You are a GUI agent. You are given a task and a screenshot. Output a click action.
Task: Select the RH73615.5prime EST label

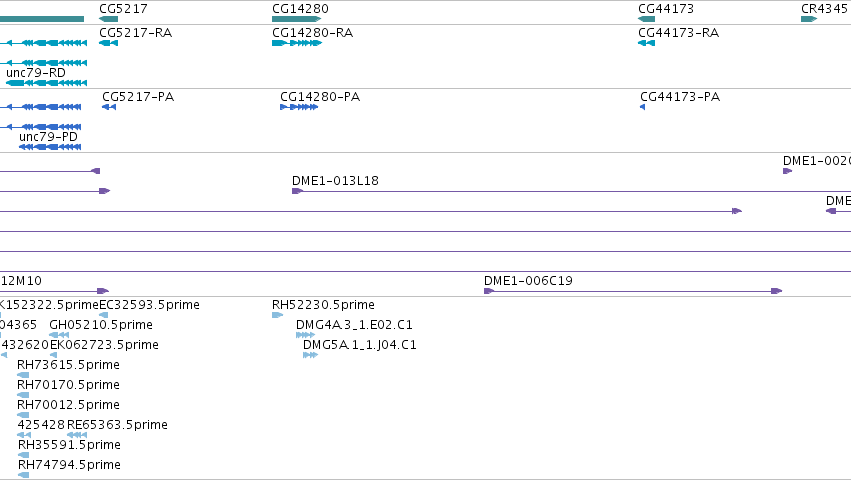click(x=68, y=365)
